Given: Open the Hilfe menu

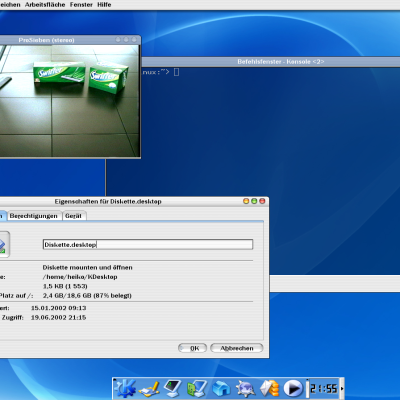Looking at the screenshot, I should (104, 5).
